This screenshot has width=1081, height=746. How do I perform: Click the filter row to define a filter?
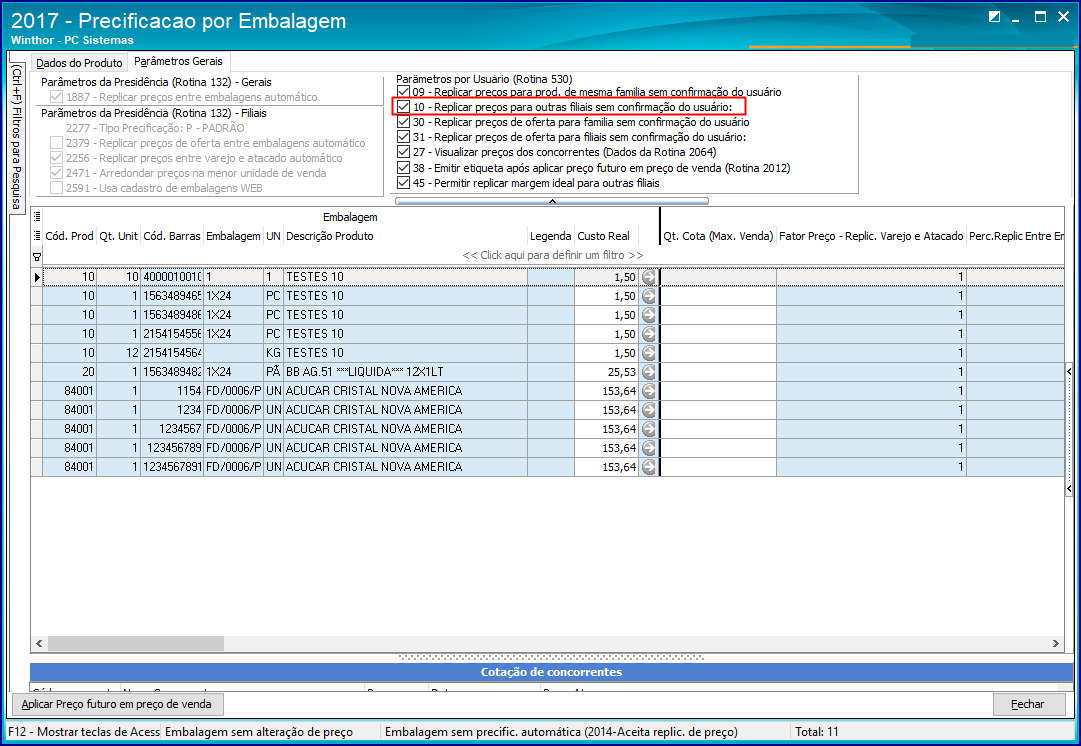(552, 255)
